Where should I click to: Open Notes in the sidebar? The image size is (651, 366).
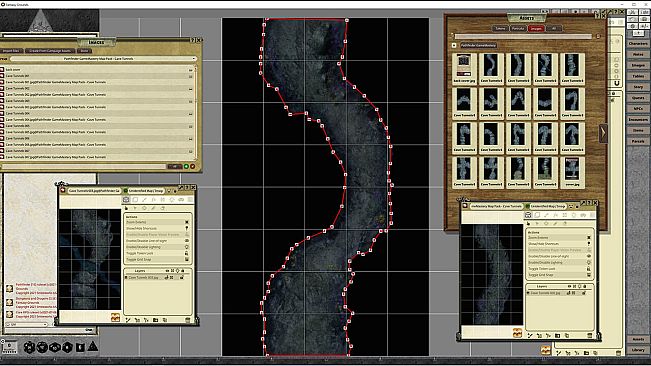click(x=638, y=54)
